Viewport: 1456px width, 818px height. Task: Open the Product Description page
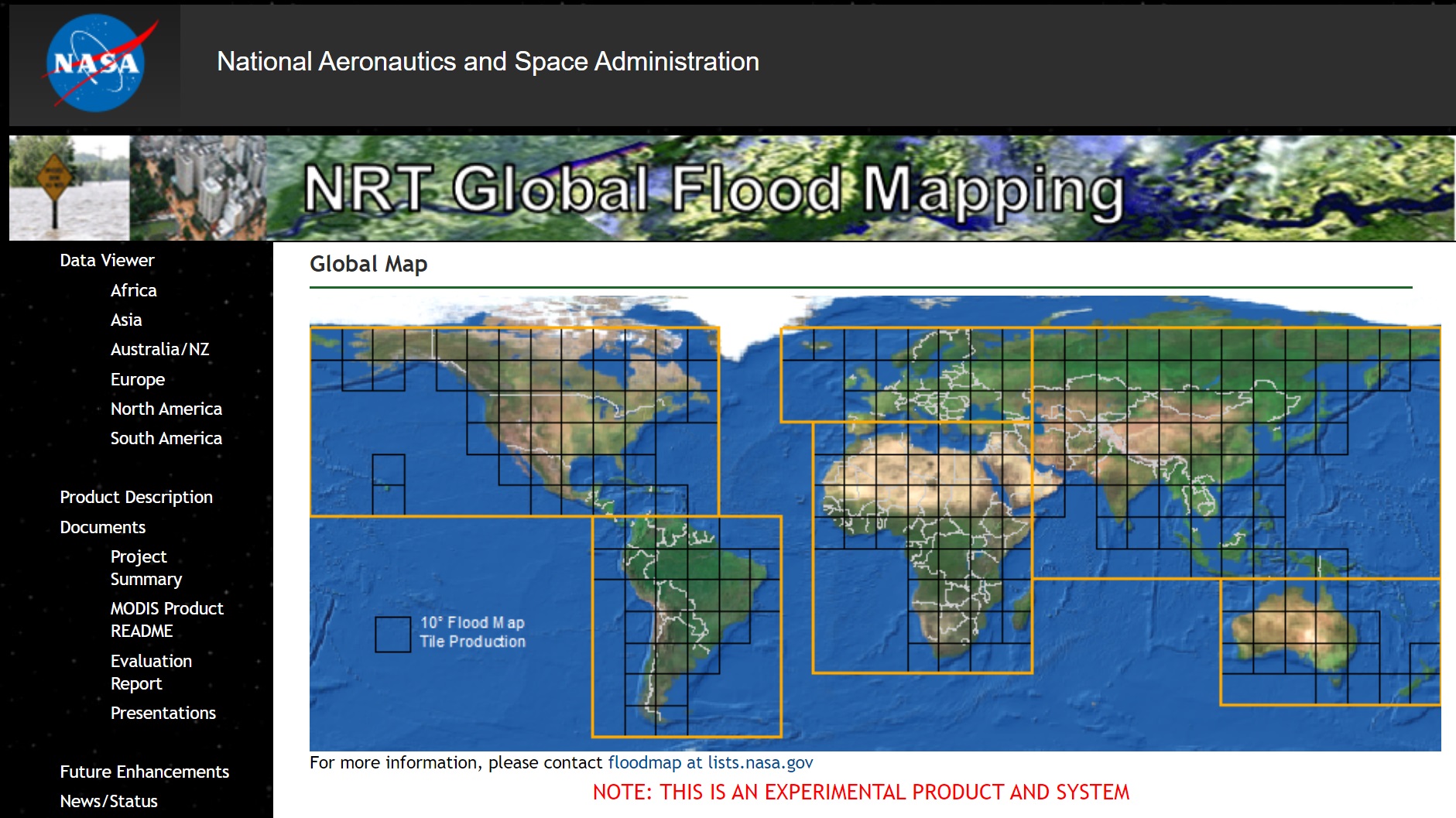tap(136, 497)
